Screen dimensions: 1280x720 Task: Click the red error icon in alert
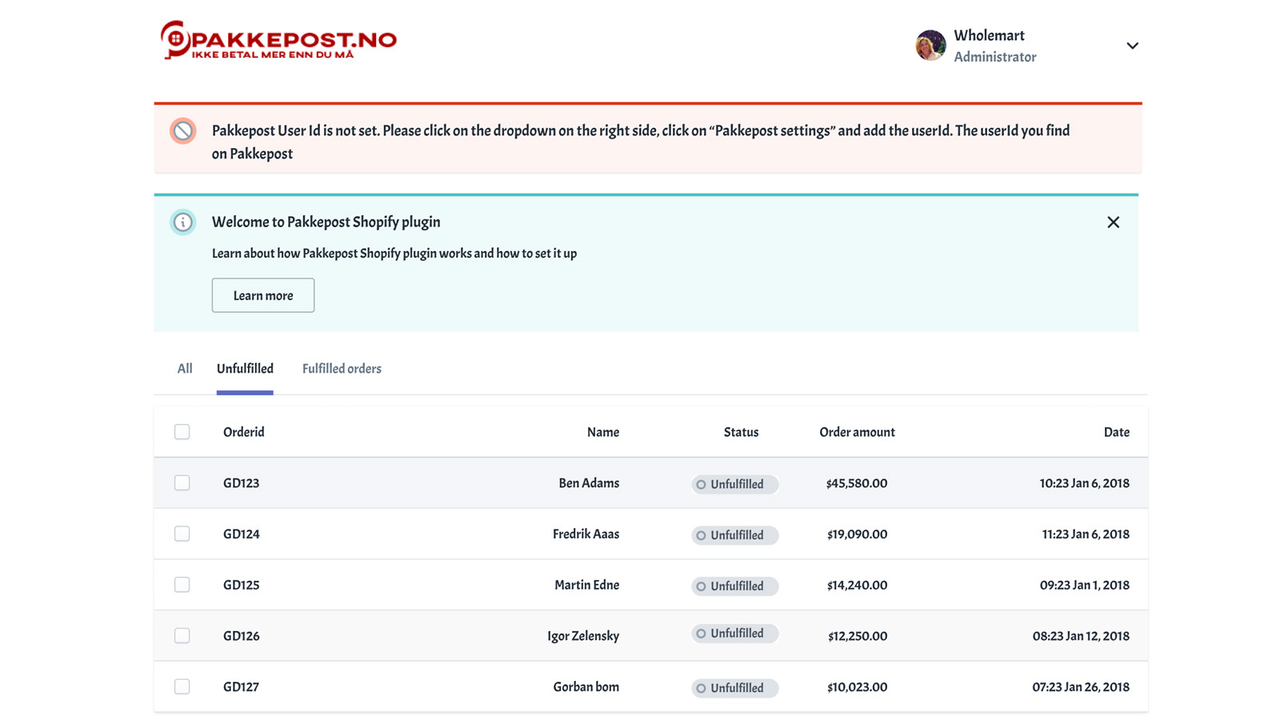click(182, 131)
